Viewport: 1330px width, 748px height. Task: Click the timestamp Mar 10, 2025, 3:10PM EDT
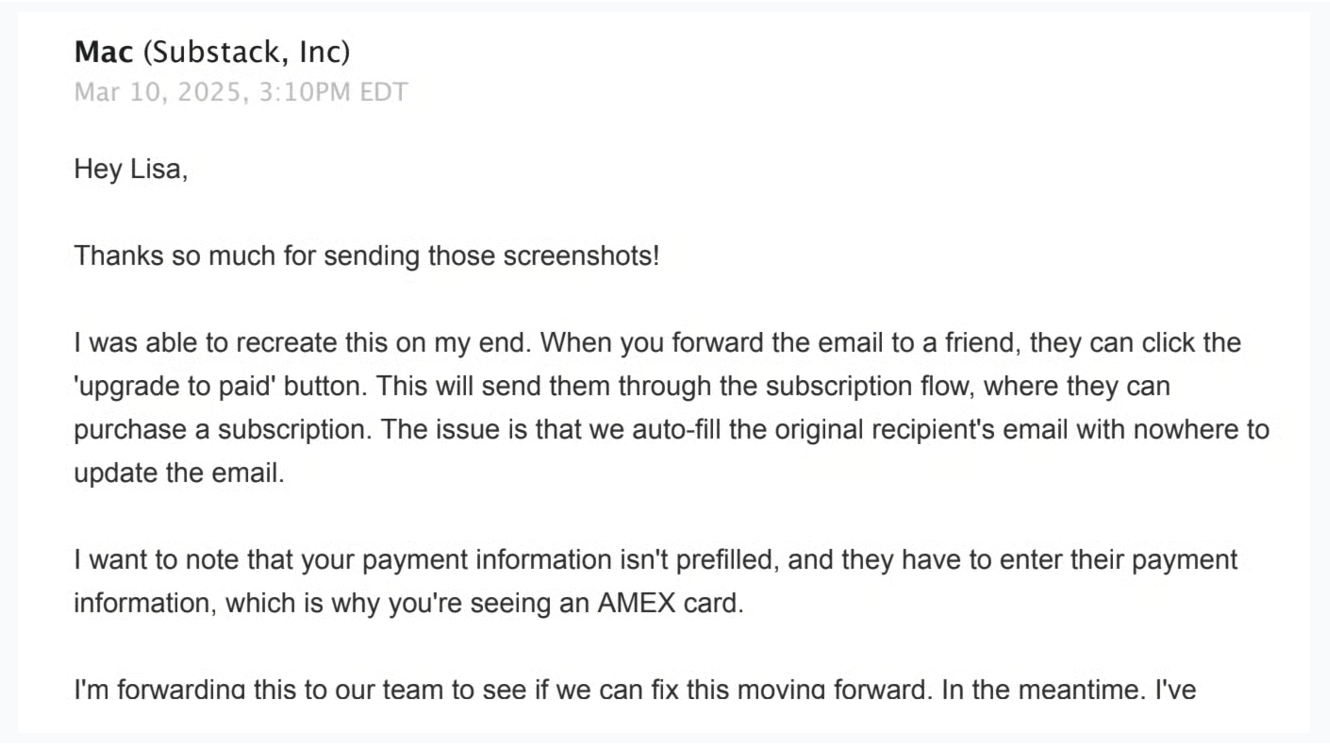(241, 92)
